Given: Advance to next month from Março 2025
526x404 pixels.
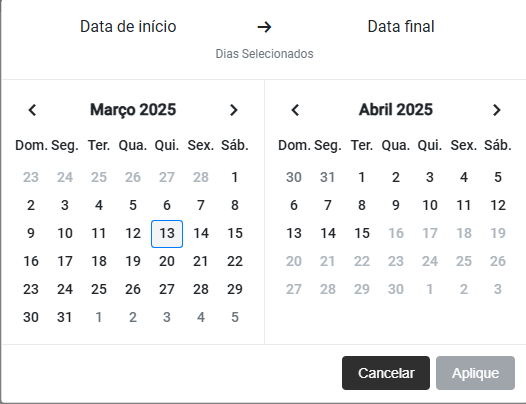Looking at the screenshot, I should [x=233, y=110].
